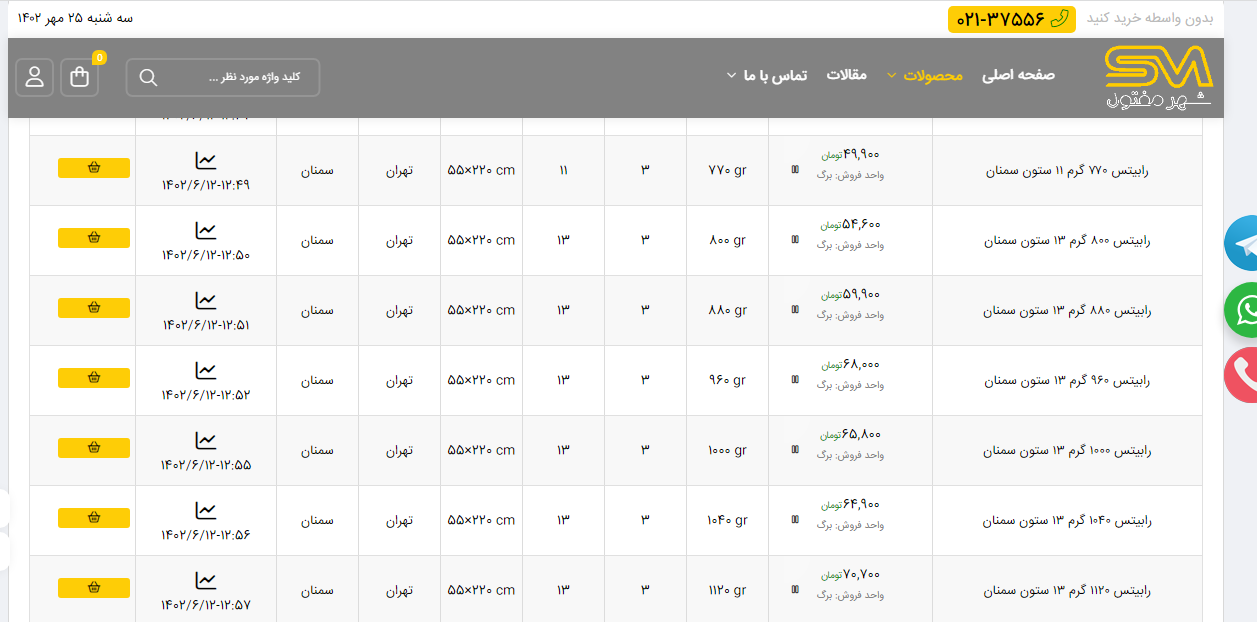Image resolution: width=1257 pixels, height=622 pixels.
Task: View price chart for رابیتس ۷۷۰ گرم
Action: (205, 160)
